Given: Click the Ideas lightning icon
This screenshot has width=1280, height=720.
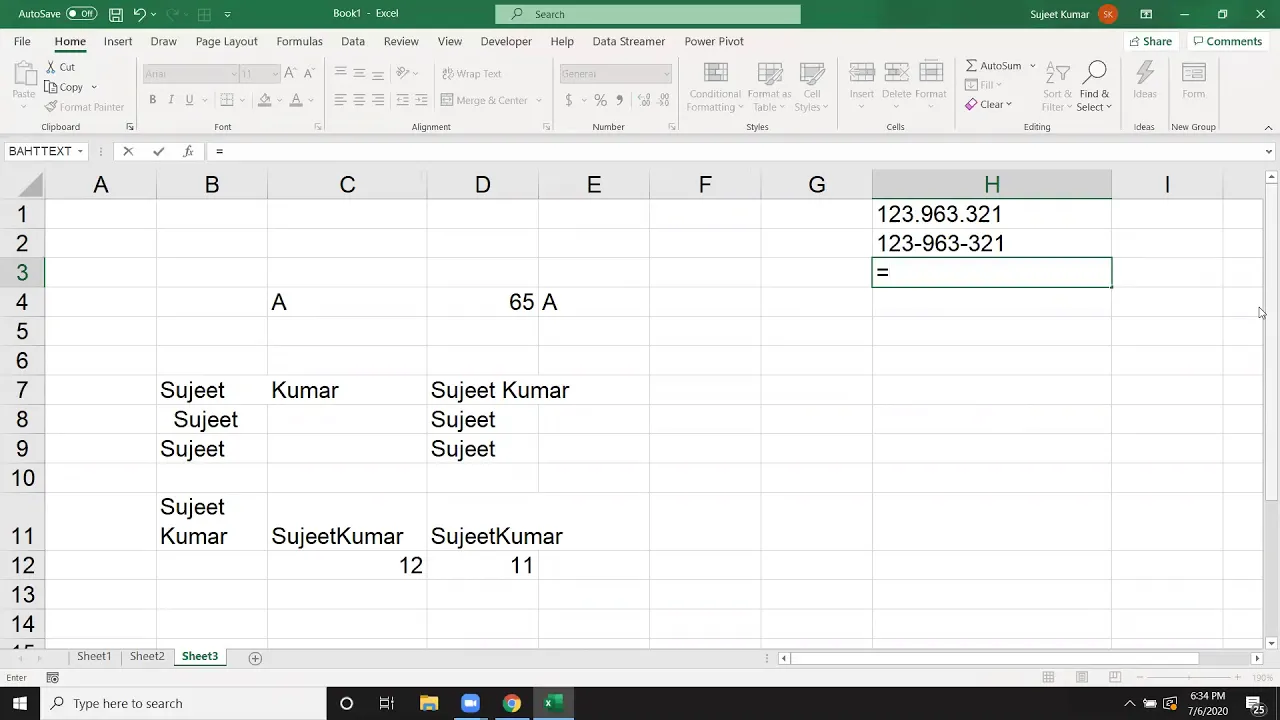Looking at the screenshot, I should [x=1145, y=74].
